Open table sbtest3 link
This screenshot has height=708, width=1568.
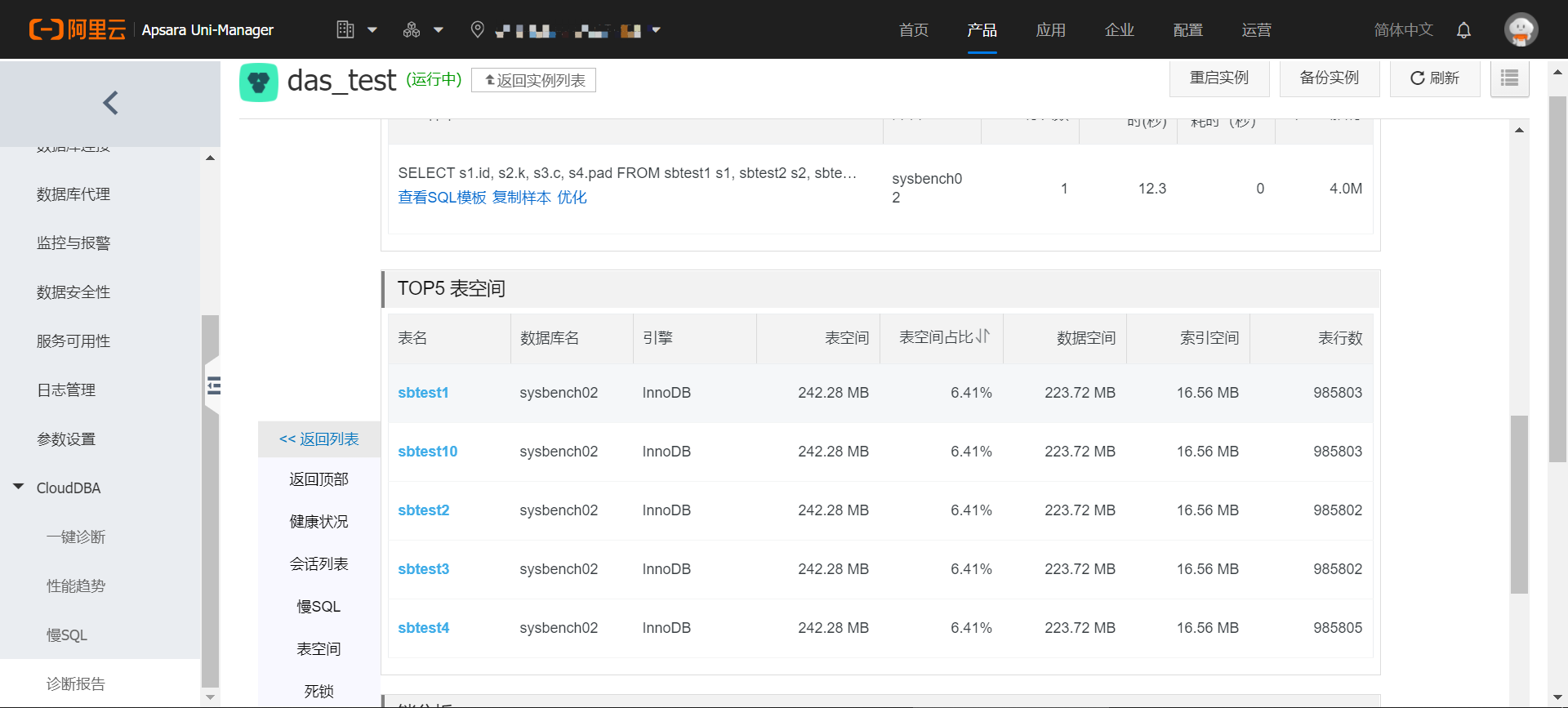point(423,569)
